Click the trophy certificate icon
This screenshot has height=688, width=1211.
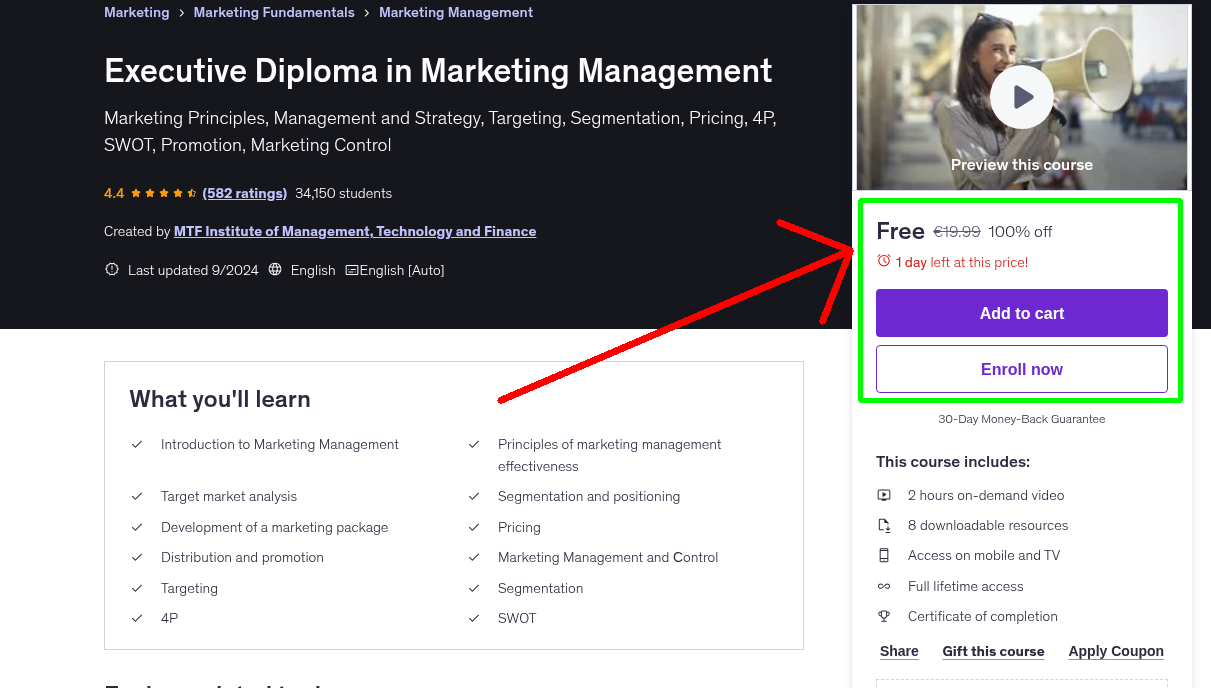click(884, 616)
